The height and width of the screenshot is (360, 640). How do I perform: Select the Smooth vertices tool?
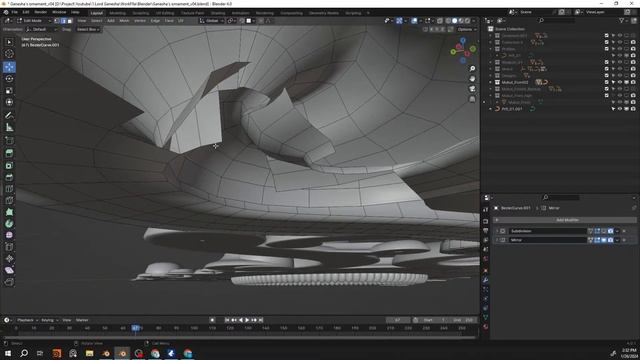9,235
